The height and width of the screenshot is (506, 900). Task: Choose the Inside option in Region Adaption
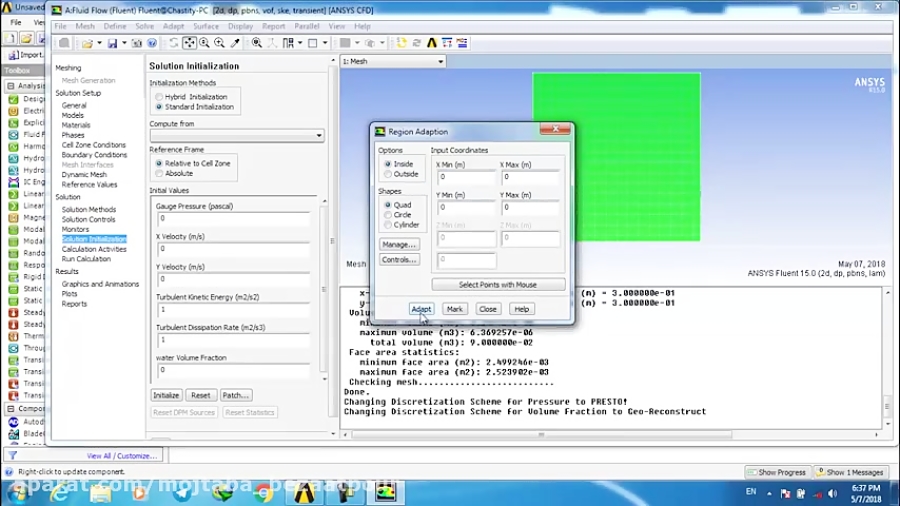tap(388, 164)
